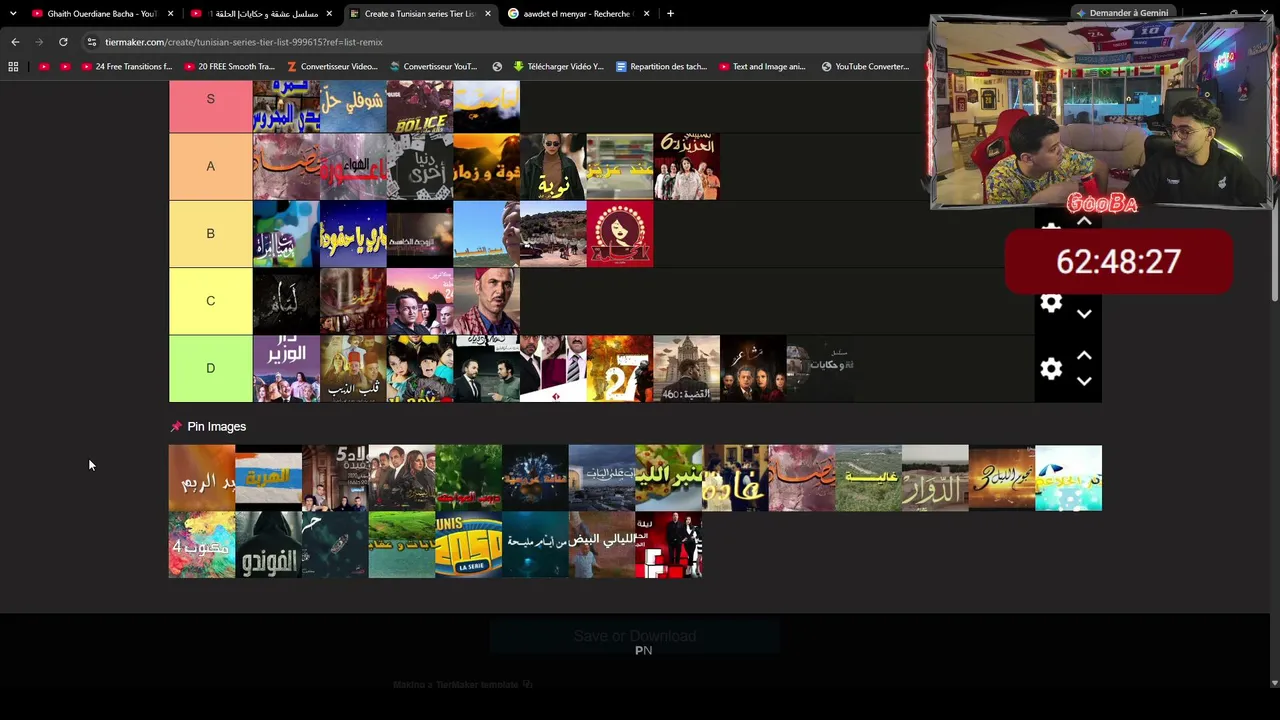
Task: Select the 'القضية 460' image in D tier
Action: (x=686, y=368)
